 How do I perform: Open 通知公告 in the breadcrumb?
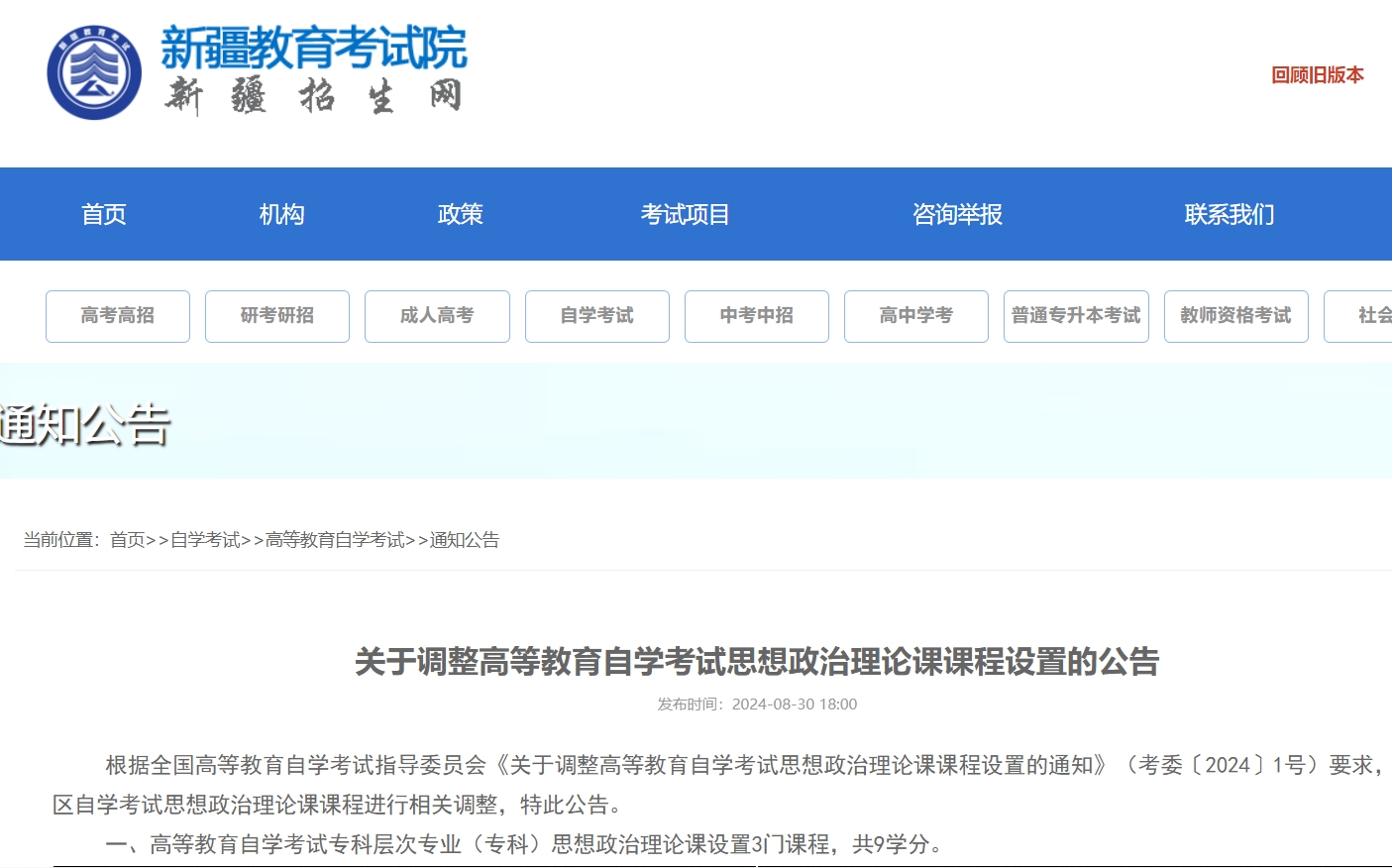pos(462,540)
